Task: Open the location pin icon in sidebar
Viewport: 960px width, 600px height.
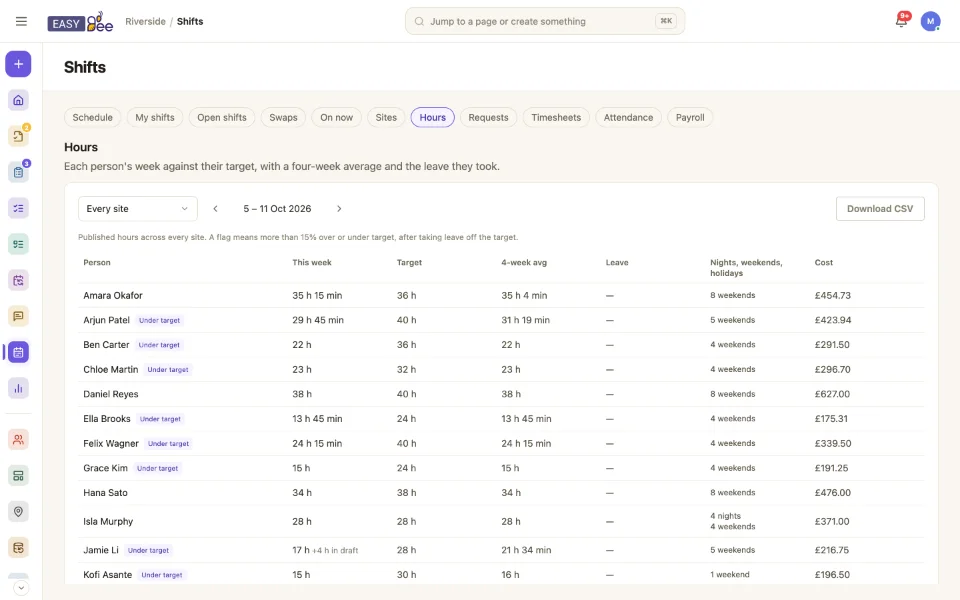Action: pyautogui.click(x=18, y=512)
